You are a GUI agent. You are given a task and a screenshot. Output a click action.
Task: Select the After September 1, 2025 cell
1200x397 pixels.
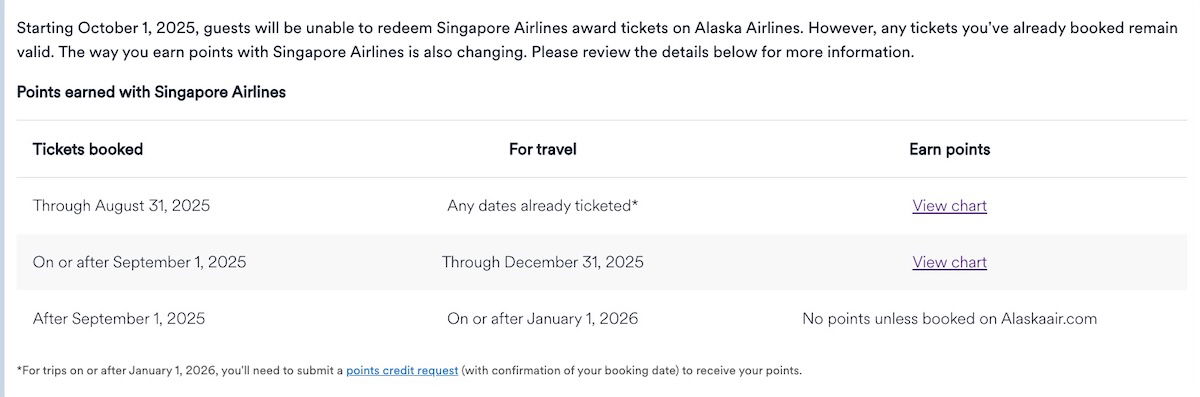pos(119,319)
